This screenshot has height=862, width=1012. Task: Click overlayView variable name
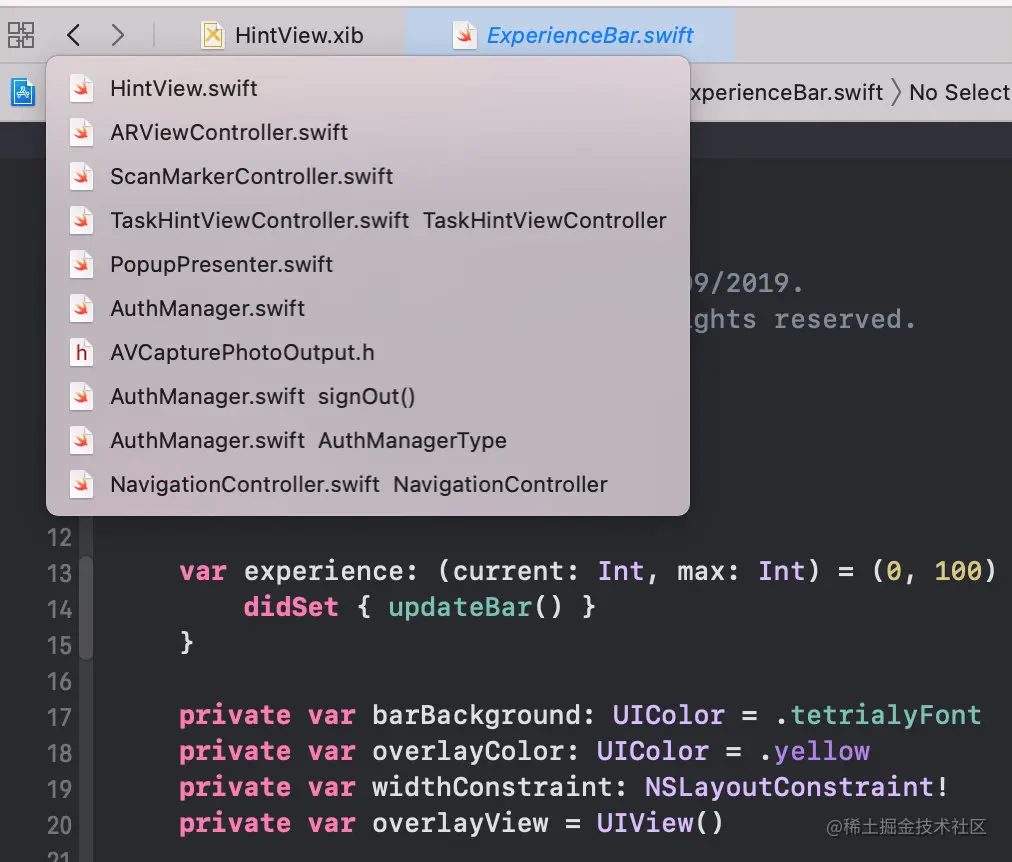tap(460, 823)
